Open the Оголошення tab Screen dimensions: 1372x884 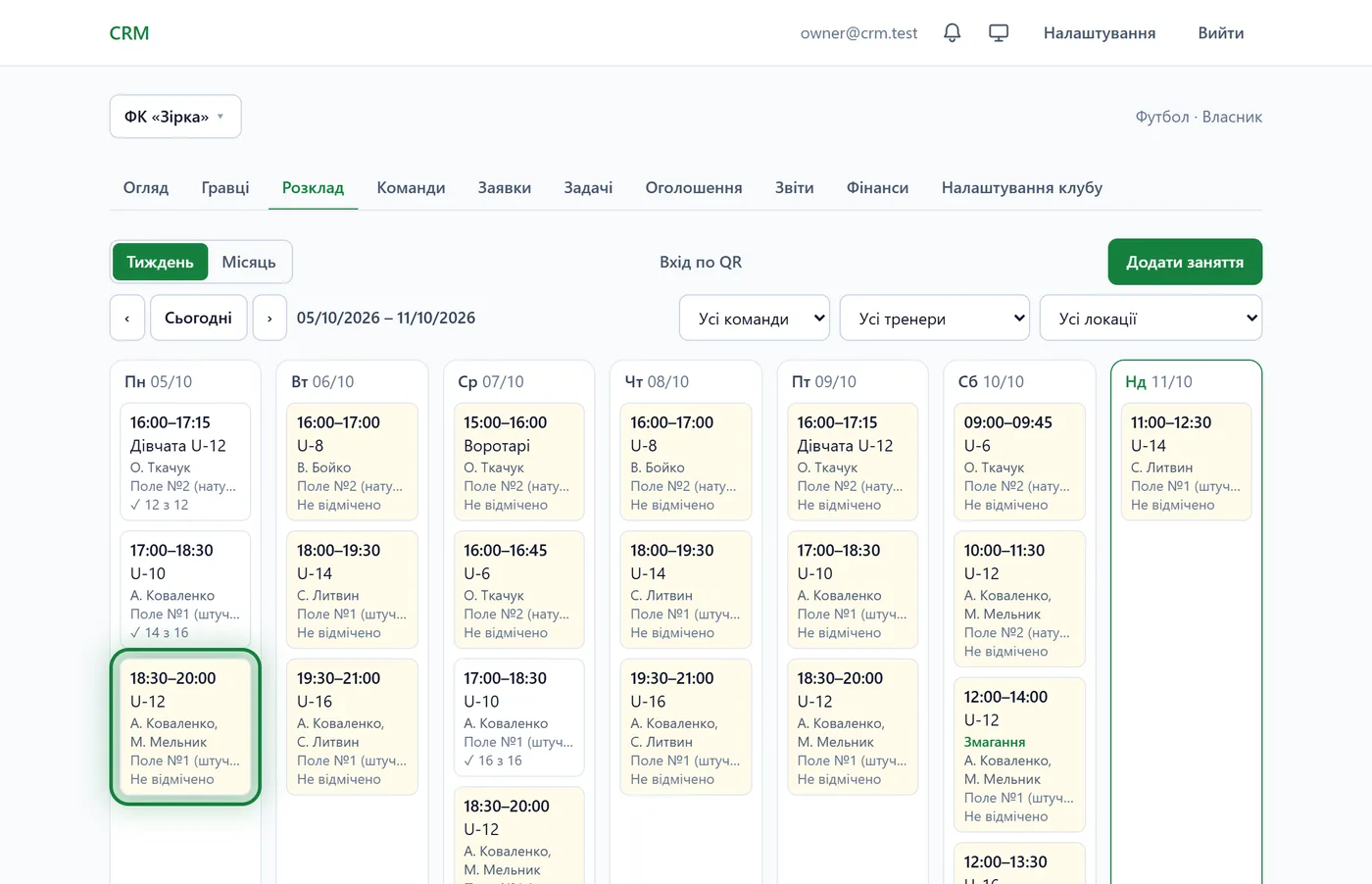pyautogui.click(x=694, y=187)
